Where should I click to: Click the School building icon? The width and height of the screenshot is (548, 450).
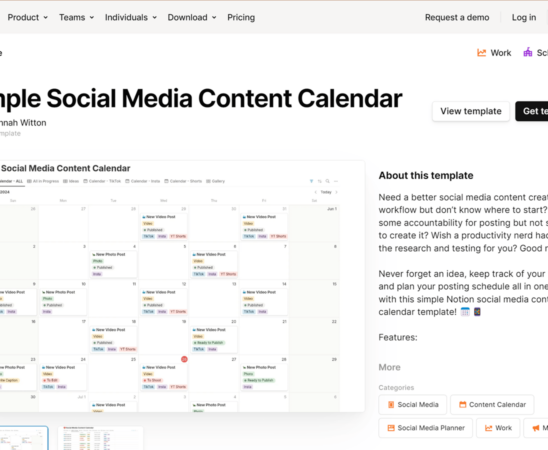(528, 52)
